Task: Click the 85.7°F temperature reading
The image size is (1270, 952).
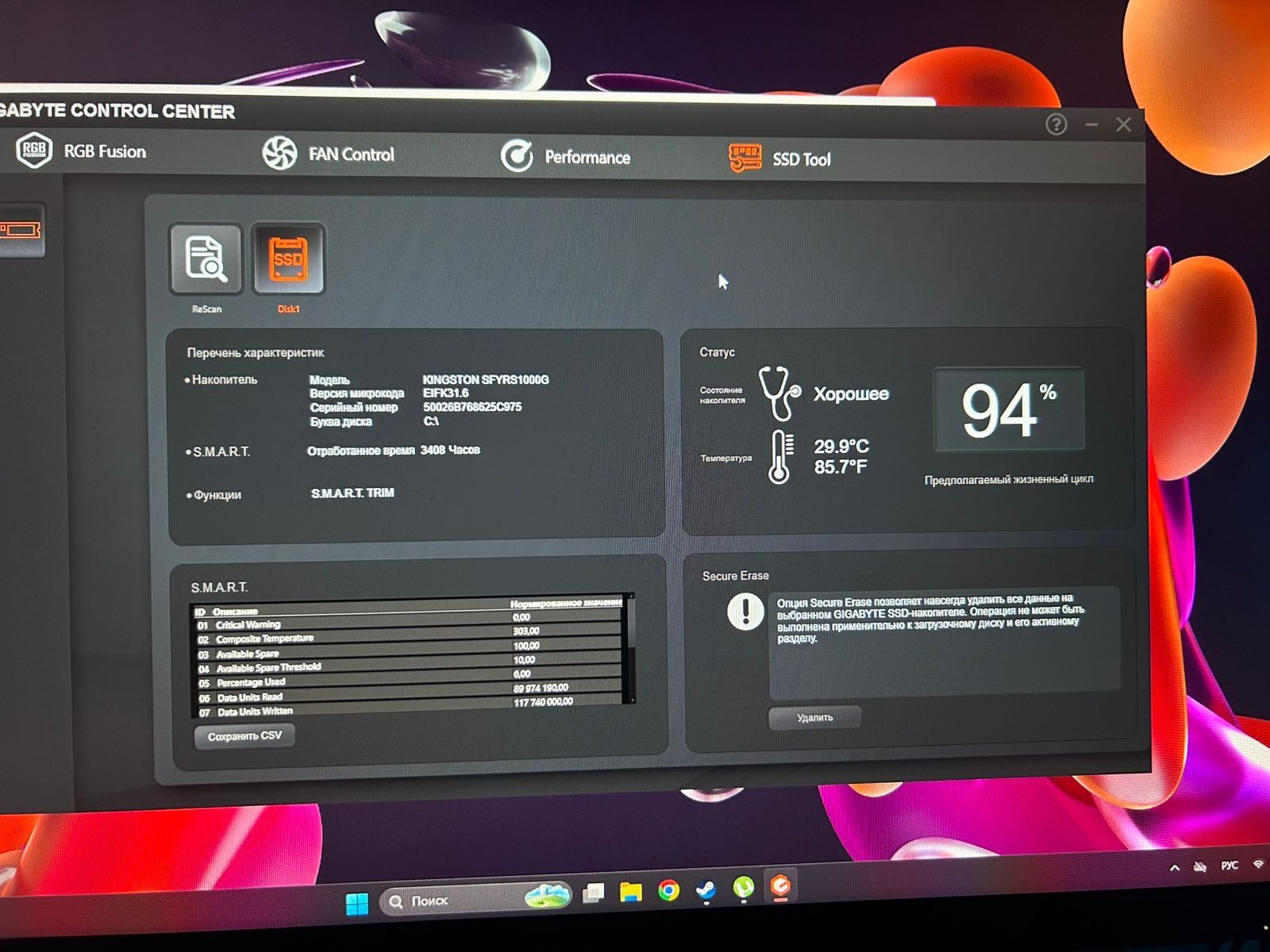Action: (x=841, y=467)
